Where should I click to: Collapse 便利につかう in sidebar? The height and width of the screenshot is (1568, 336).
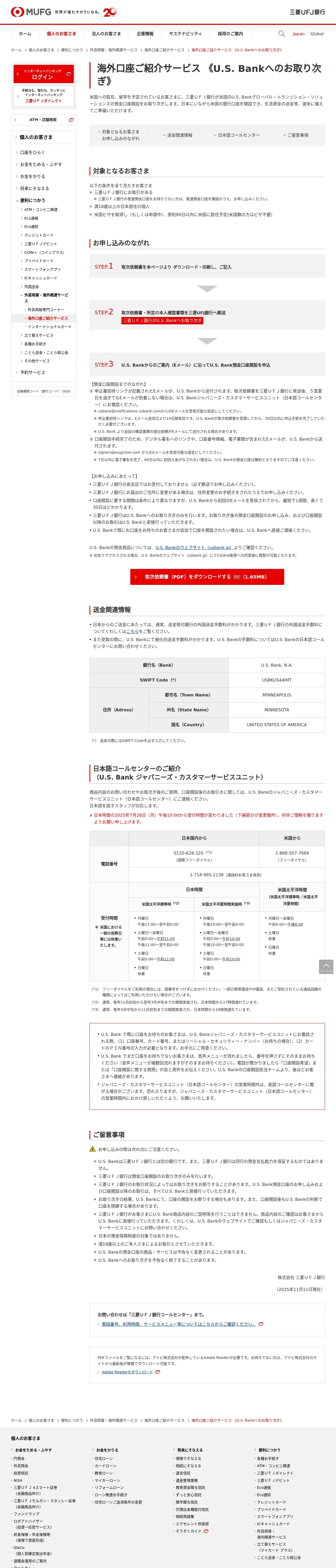[x=32, y=200]
